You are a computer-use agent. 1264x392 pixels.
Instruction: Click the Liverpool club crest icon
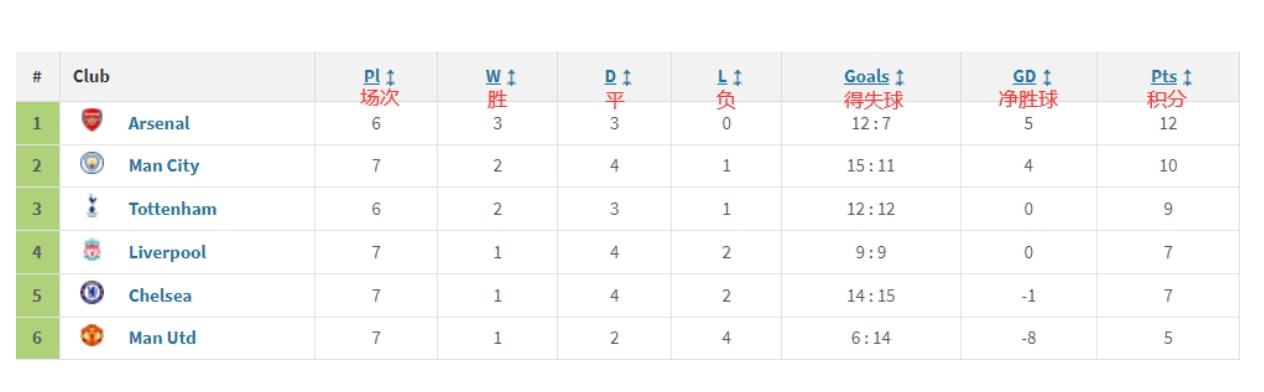click(x=92, y=251)
